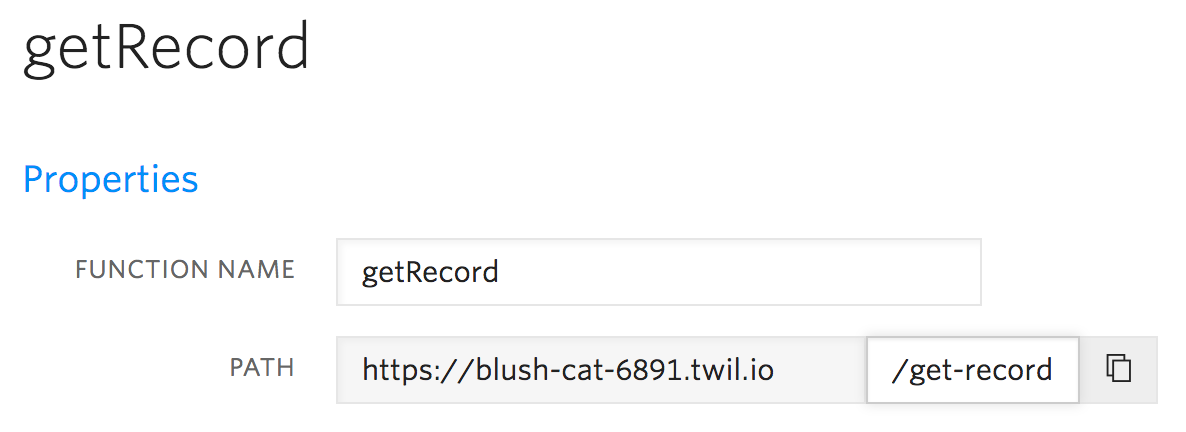Focus the Function Name input field

point(659,272)
